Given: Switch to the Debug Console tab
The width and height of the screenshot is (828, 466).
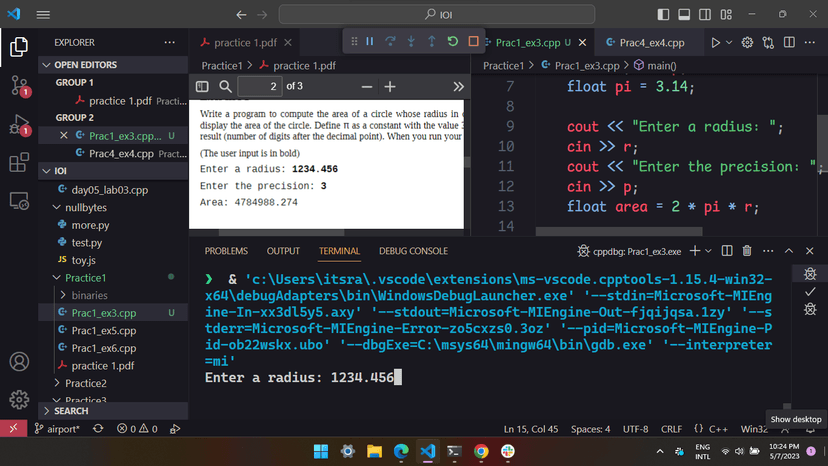Looking at the screenshot, I should pyautogui.click(x=413, y=251).
